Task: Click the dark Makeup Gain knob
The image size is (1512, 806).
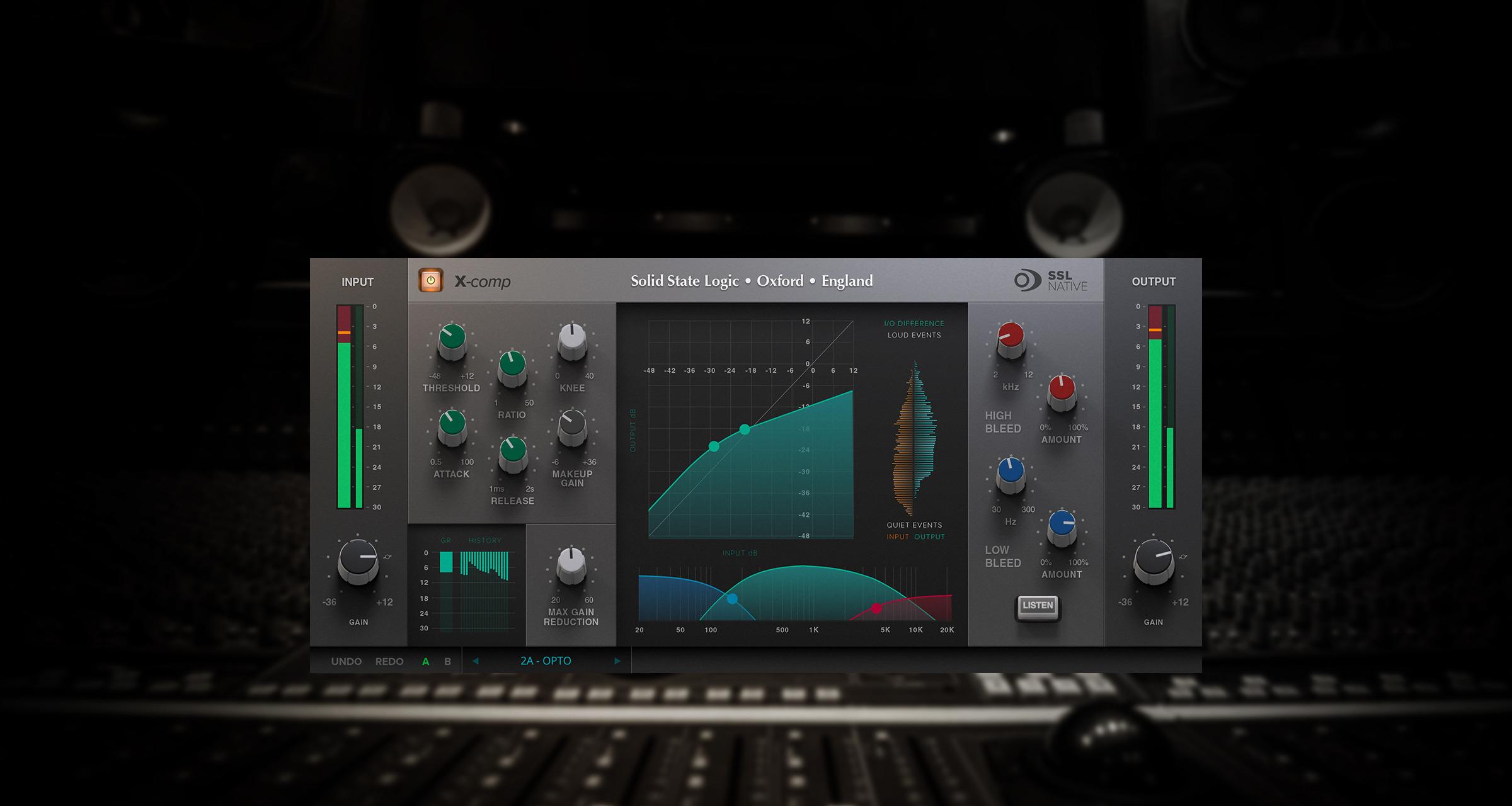Action: point(572,427)
